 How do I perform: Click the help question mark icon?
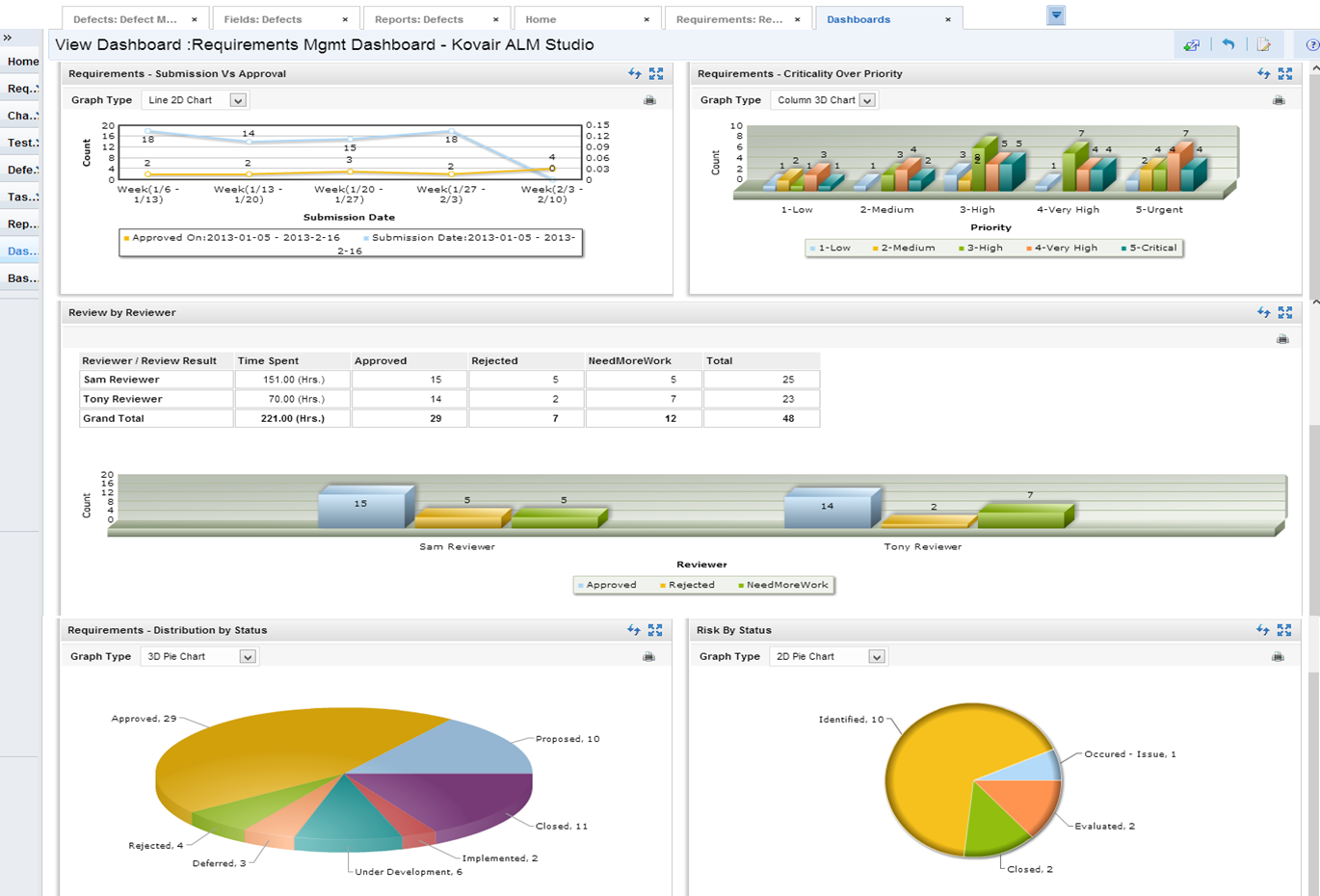pos(1311,44)
